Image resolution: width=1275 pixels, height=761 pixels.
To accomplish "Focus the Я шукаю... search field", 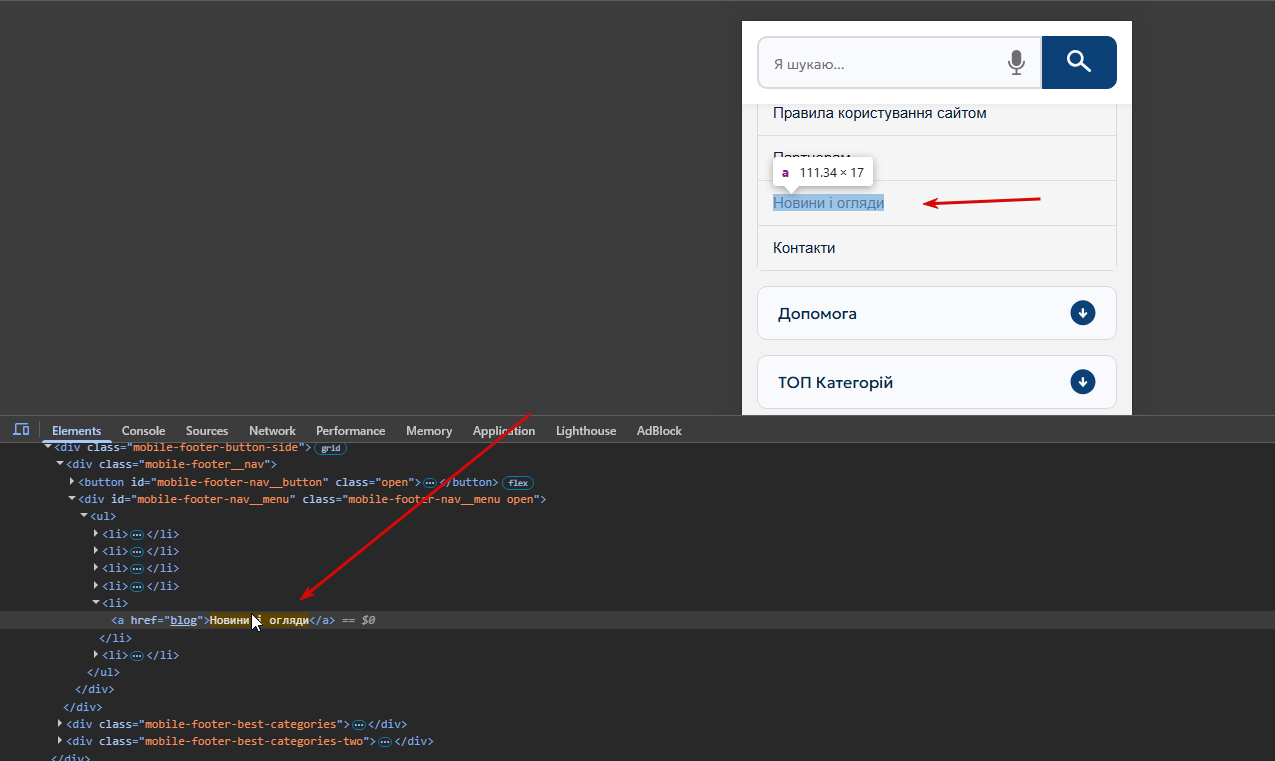I will 880,64.
